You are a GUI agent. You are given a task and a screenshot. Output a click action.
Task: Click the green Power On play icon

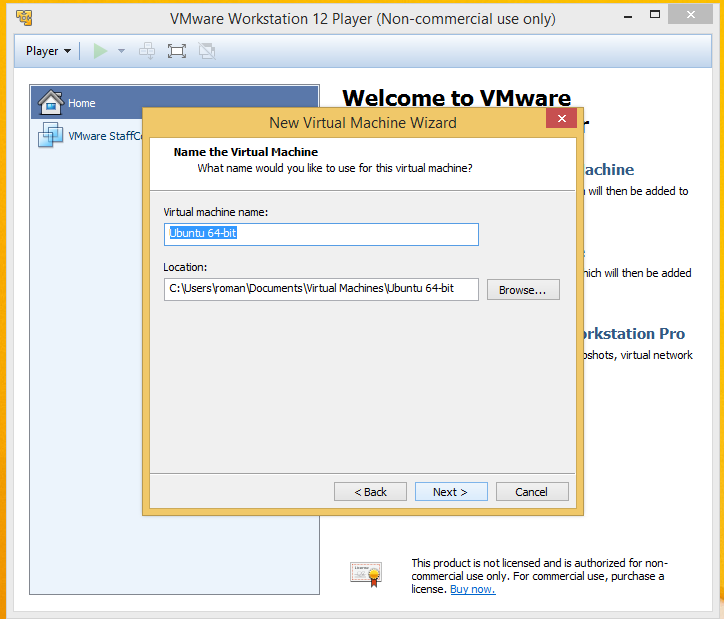pyautogui.click(x=100, y=51)
